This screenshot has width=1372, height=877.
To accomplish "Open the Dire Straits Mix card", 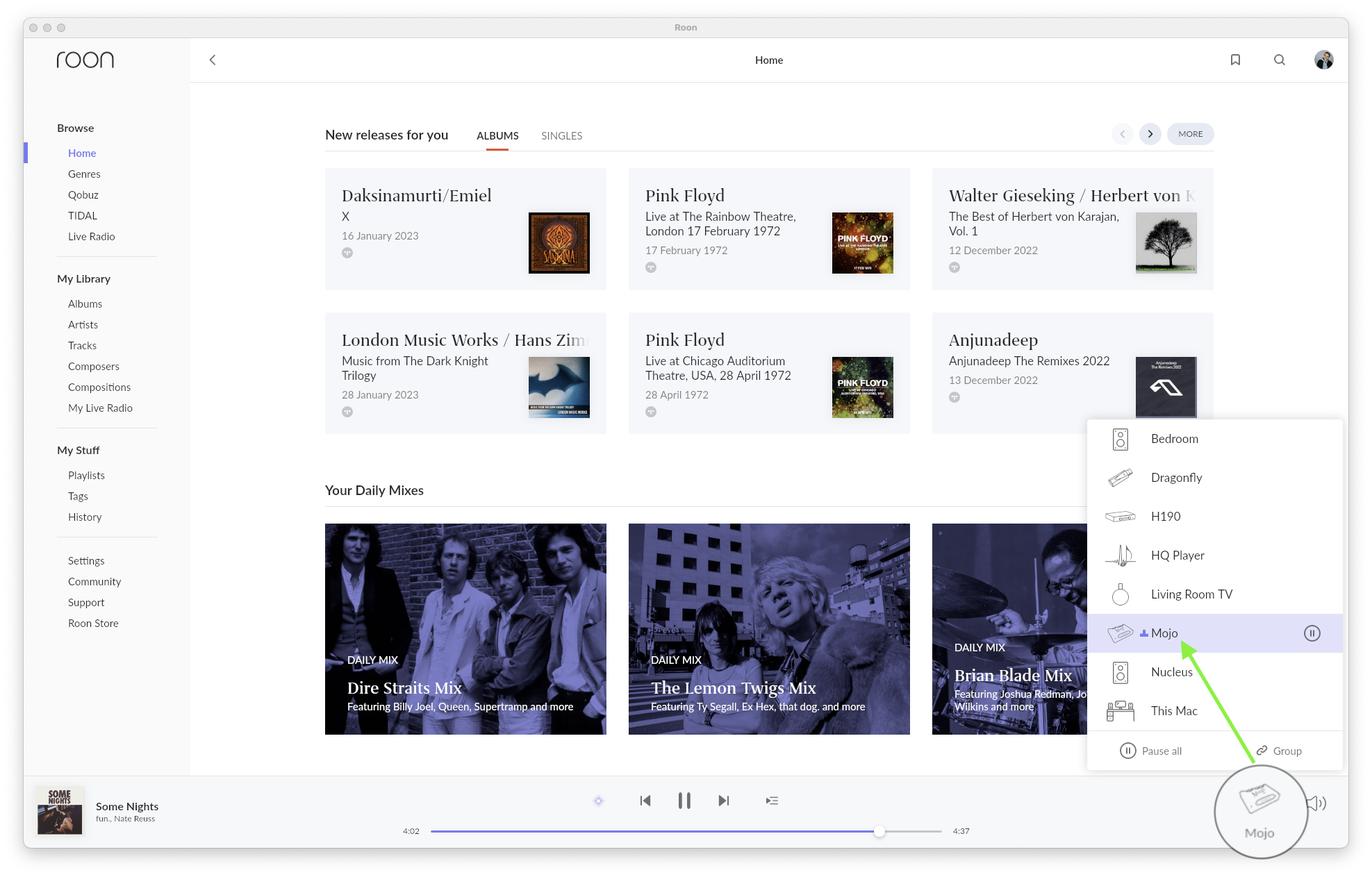I will [465, 629].
